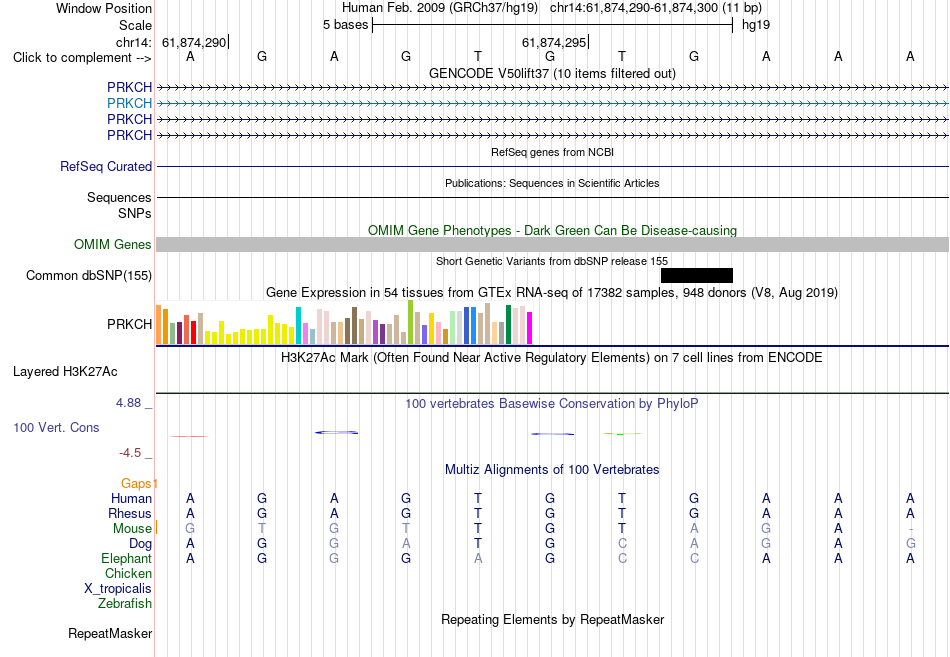The width and height of the screenshot is (950, 657).
Task: Click the orange Gaps label
Action: coord(136,483)
